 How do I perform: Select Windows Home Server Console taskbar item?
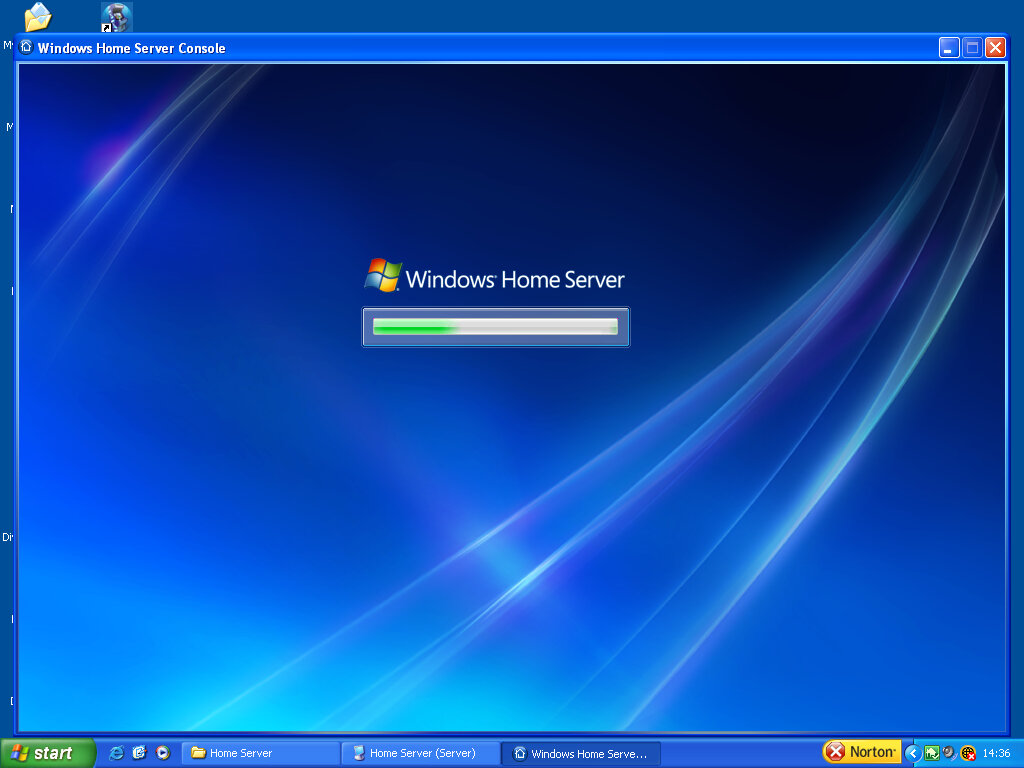click(581, 753)
